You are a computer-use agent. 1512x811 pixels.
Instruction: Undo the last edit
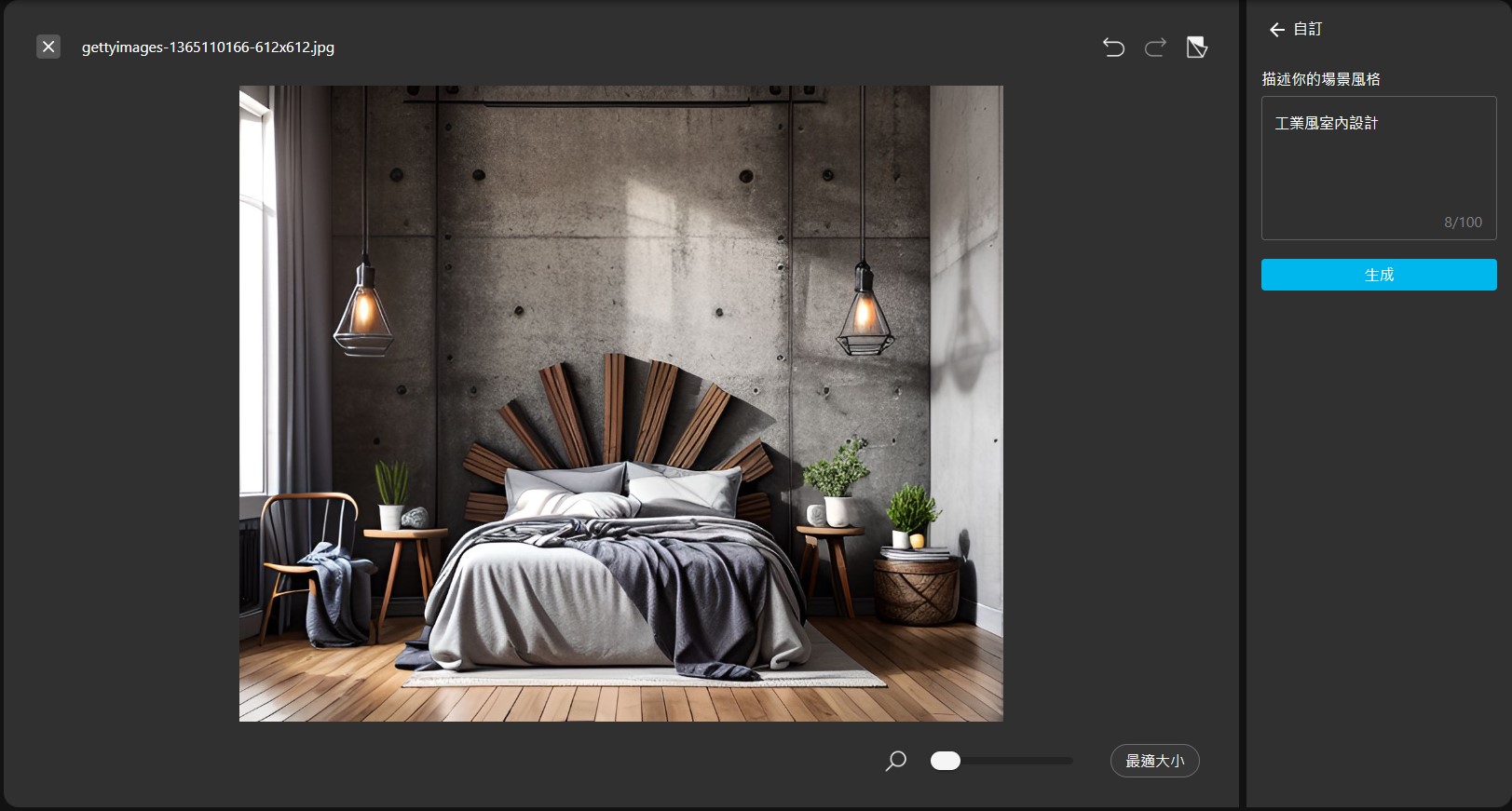point(1113,47)
